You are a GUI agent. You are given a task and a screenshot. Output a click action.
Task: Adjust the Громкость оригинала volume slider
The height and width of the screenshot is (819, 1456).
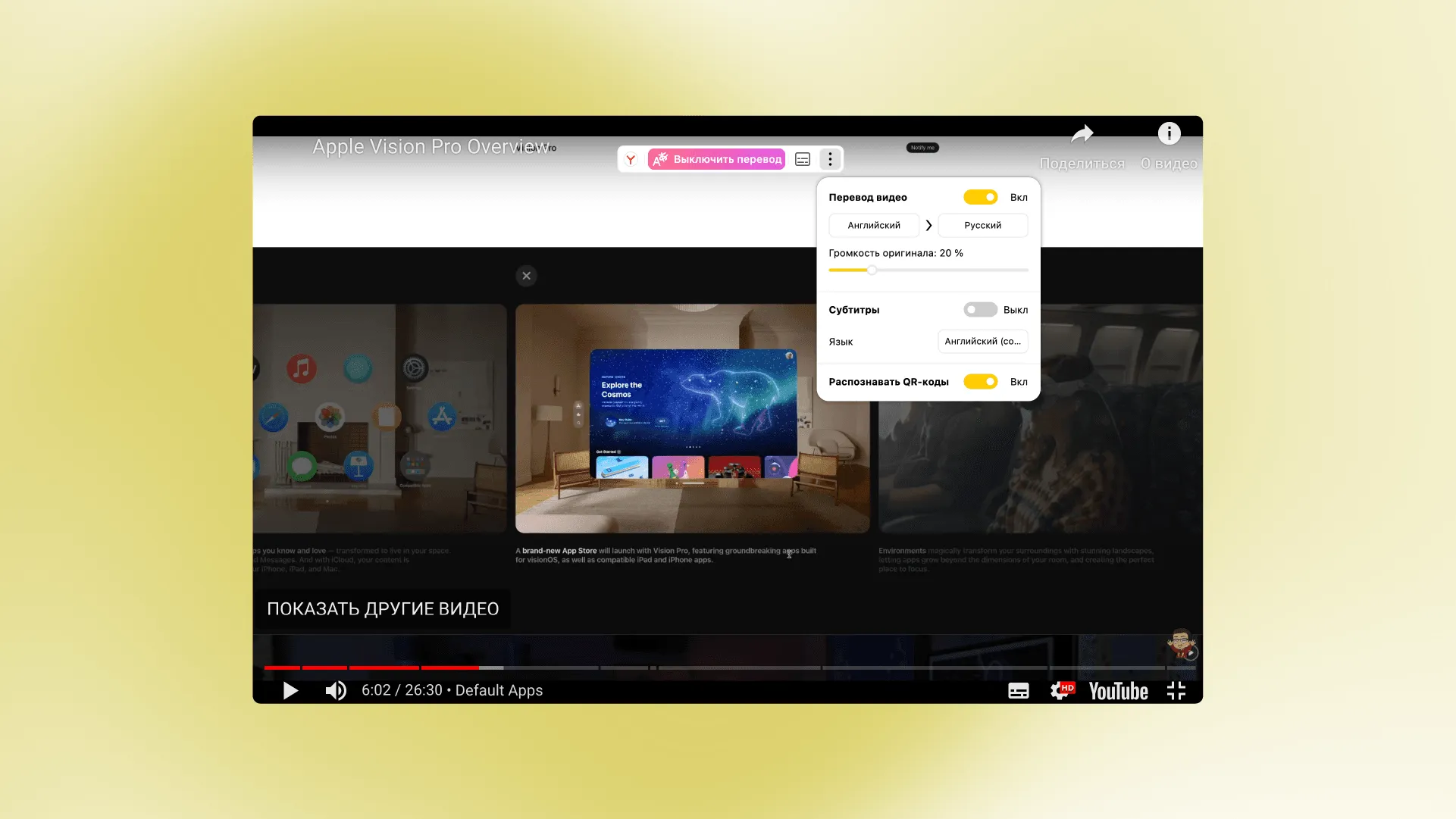pyautogui.click(x=928, y=270)
